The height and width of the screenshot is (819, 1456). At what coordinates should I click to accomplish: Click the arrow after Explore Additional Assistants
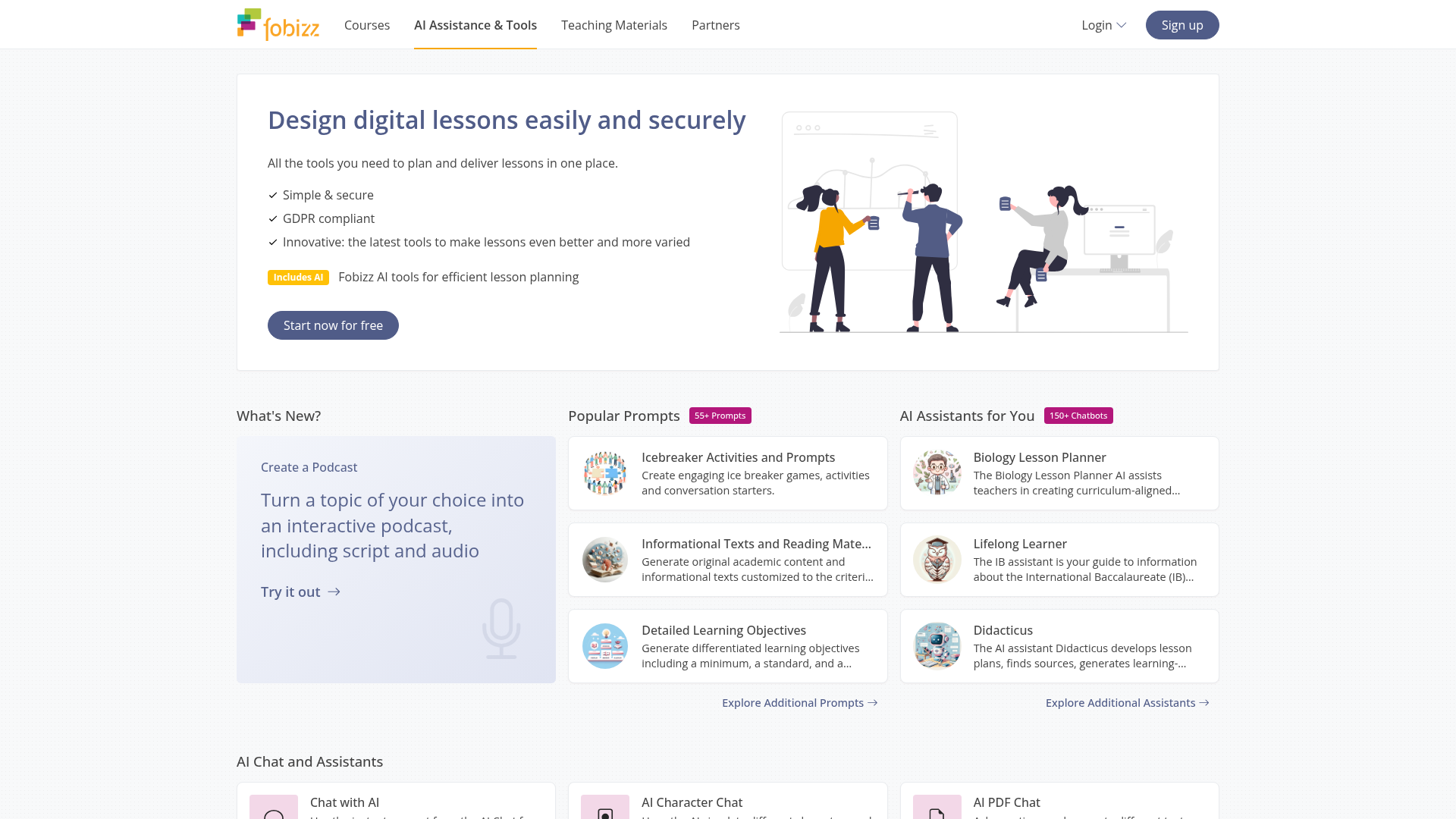pyautogui.click(x=1204, y=703)
